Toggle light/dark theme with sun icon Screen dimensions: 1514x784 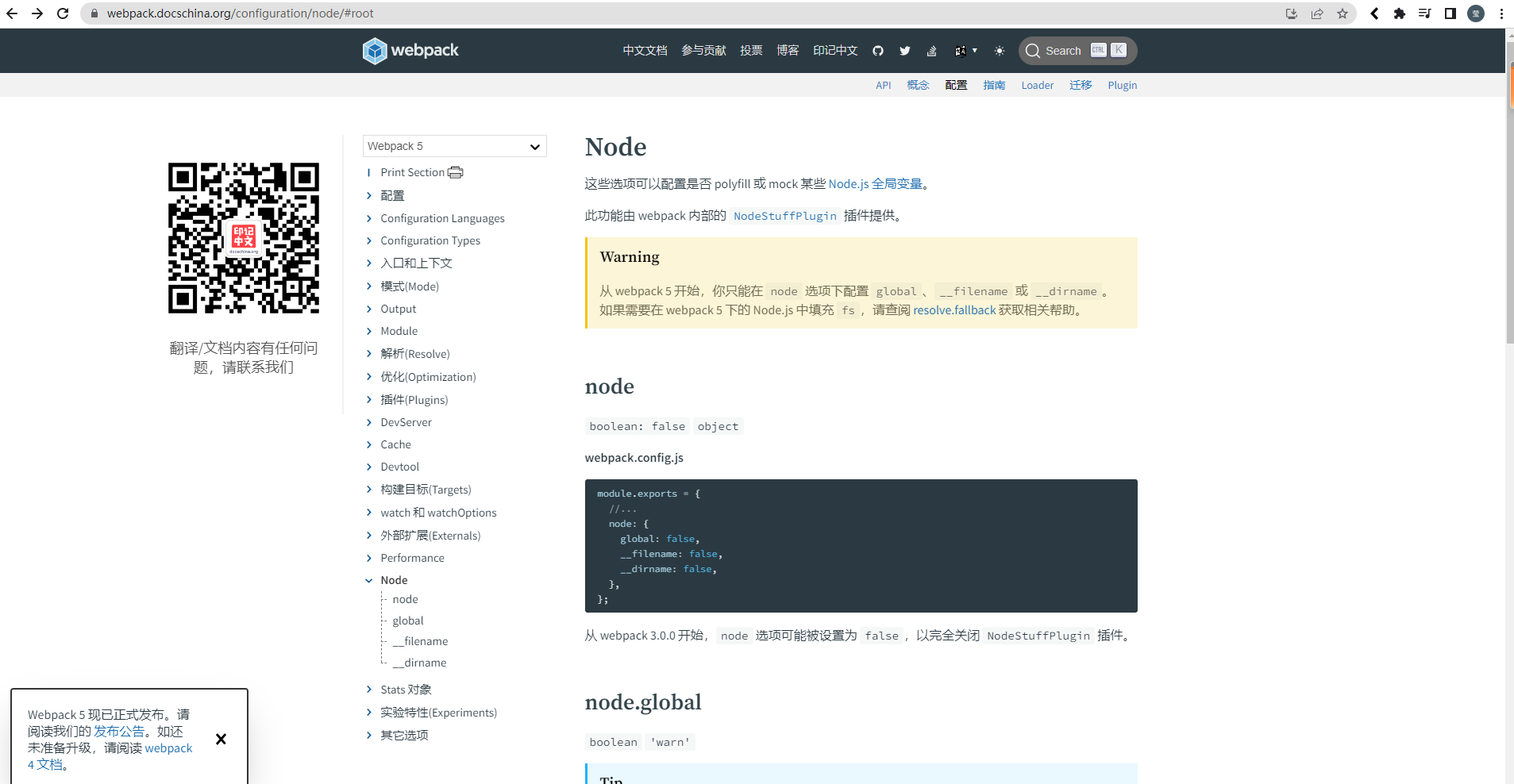(x=1000, y=51)
